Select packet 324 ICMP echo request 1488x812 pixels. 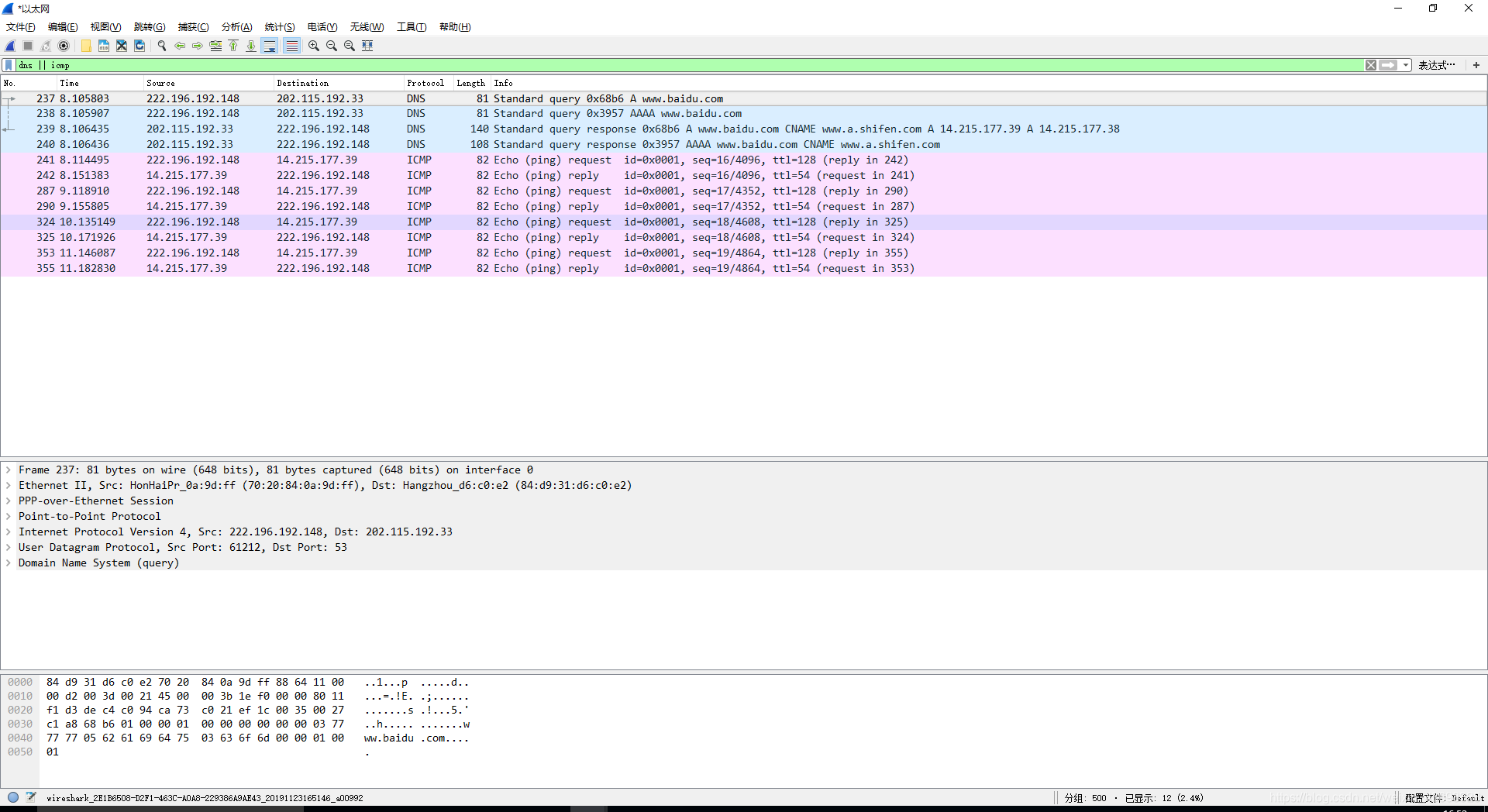[744, 222]
